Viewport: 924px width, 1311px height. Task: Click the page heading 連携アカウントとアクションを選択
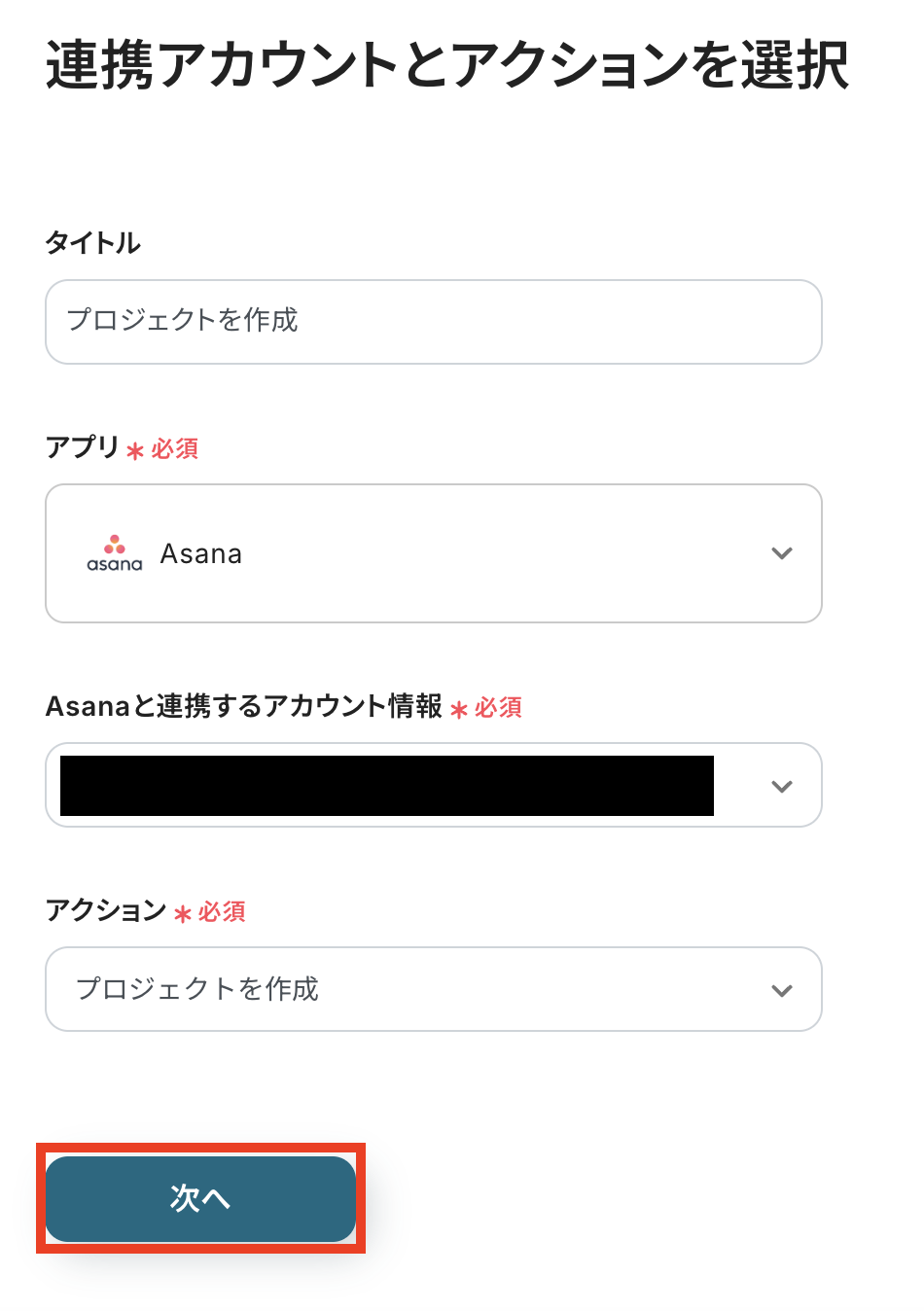click(446, 66)
